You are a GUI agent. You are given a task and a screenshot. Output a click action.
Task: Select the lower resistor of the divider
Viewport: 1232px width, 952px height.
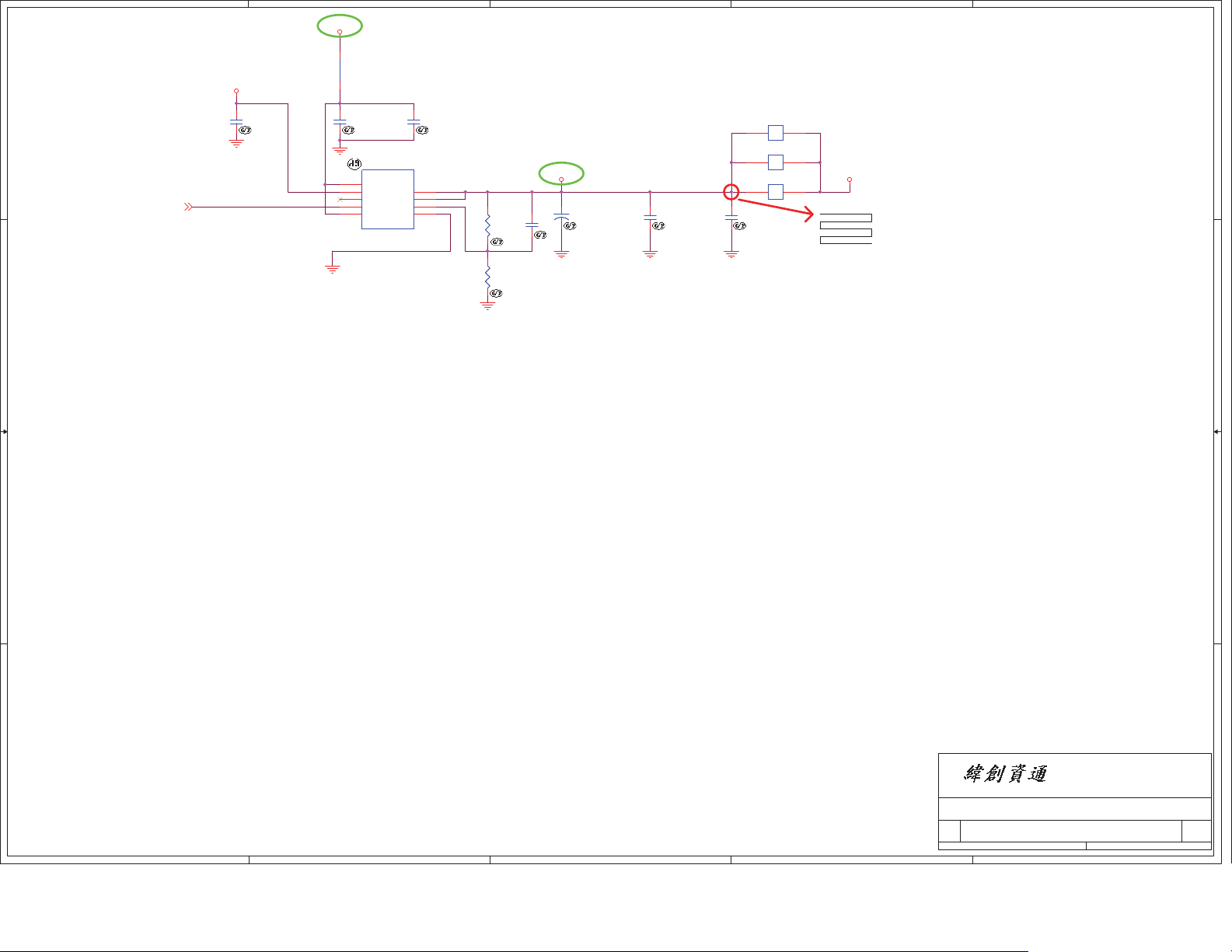click(487, 277)
